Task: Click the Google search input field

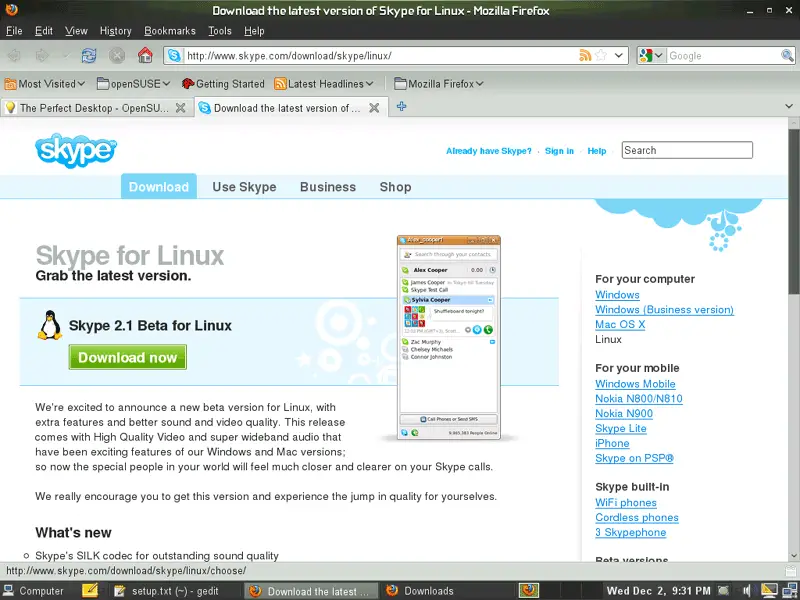Action: point(723,55)
